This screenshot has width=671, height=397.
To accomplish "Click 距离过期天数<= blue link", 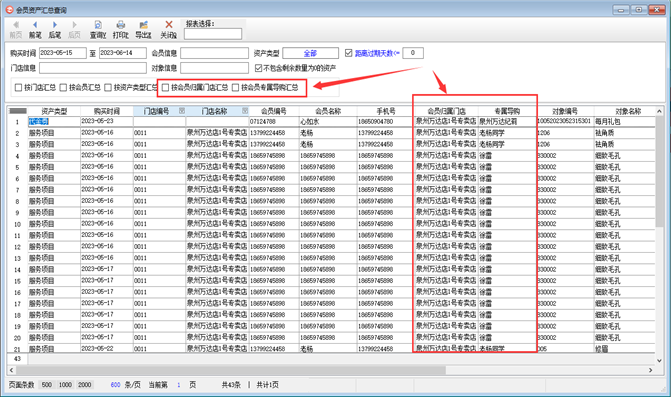I will [x=377, y=53].
